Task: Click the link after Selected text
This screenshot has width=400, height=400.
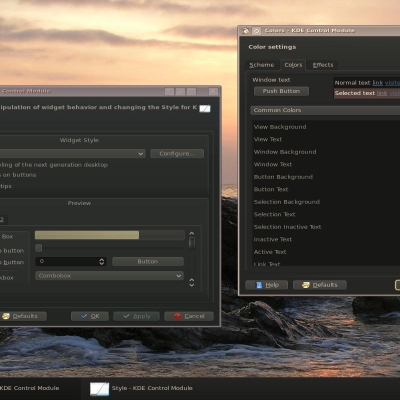Action: [x=382, y=93]
